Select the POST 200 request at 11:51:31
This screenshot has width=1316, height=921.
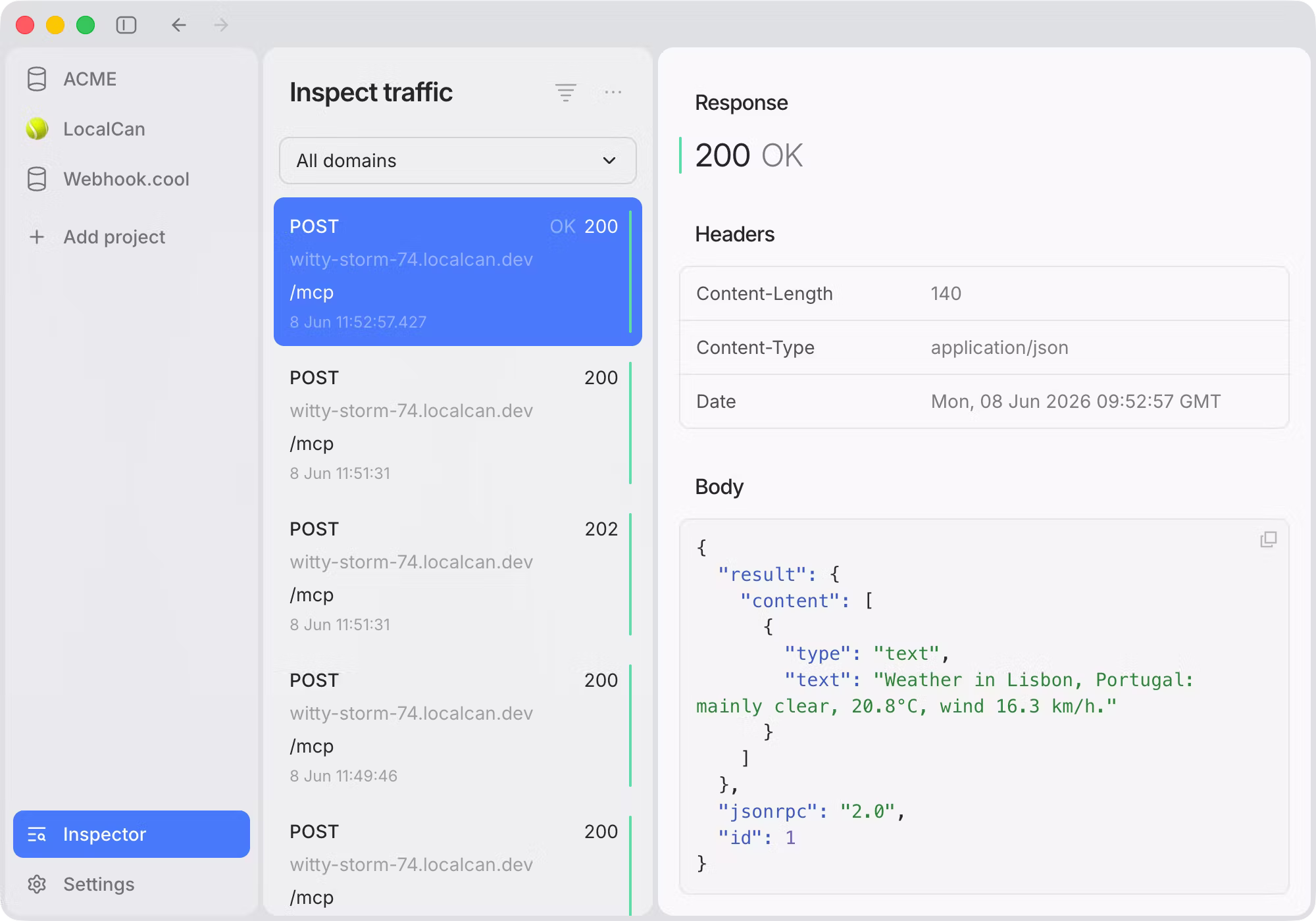pos(457,424)
